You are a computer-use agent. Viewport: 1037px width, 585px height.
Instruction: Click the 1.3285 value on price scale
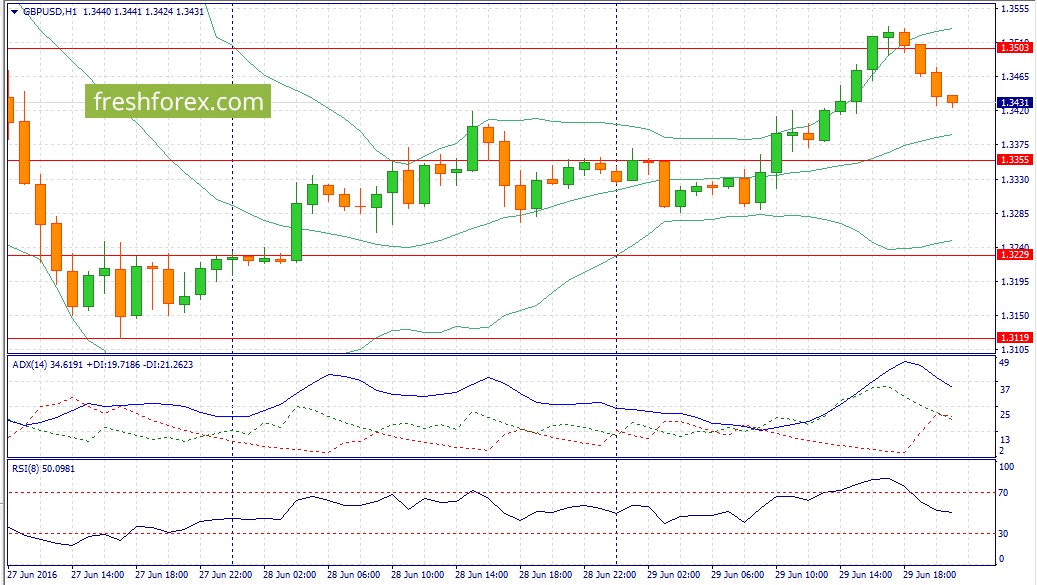[1014, 214]
